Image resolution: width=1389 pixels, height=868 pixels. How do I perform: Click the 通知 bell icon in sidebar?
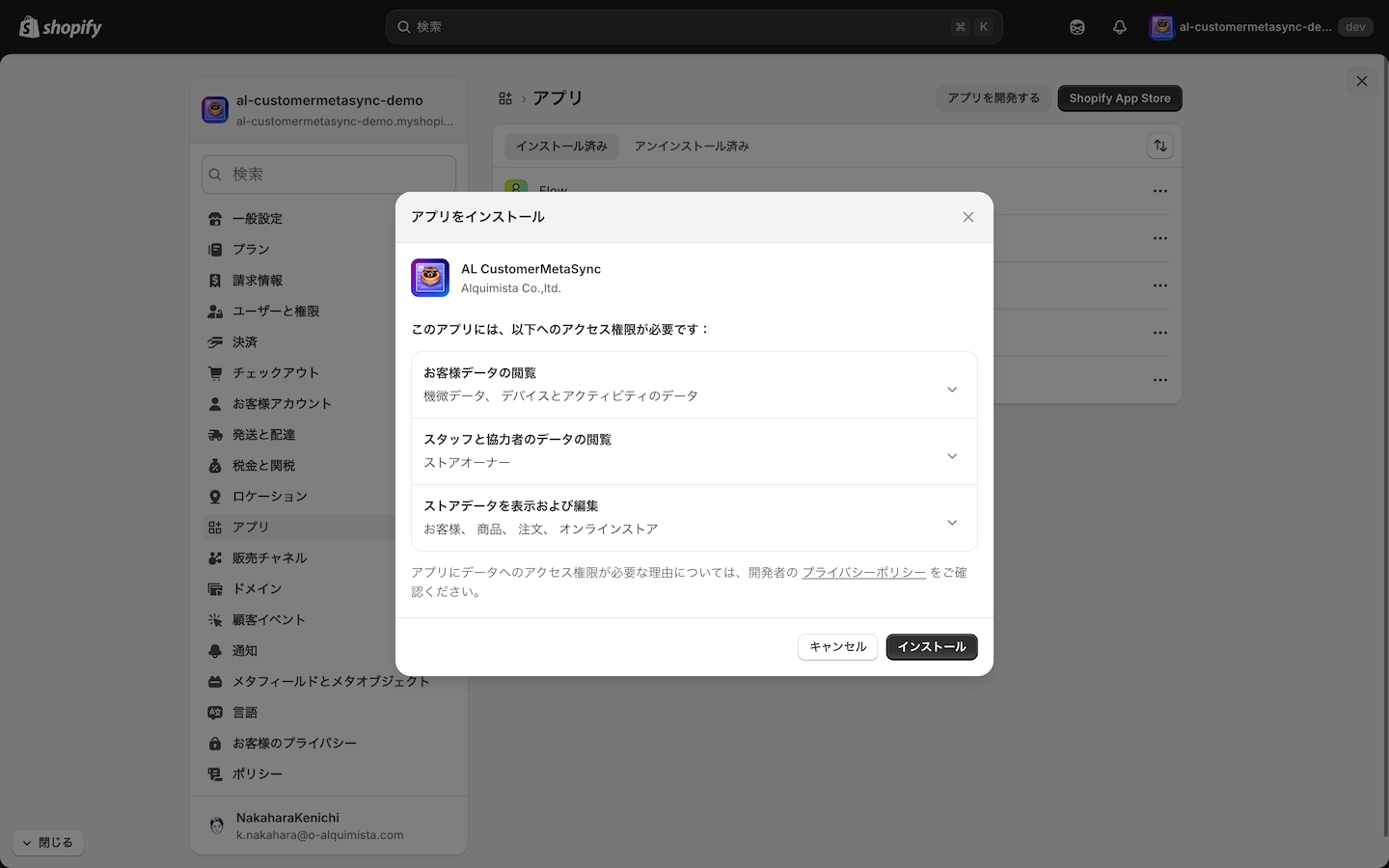pos(215,651)
